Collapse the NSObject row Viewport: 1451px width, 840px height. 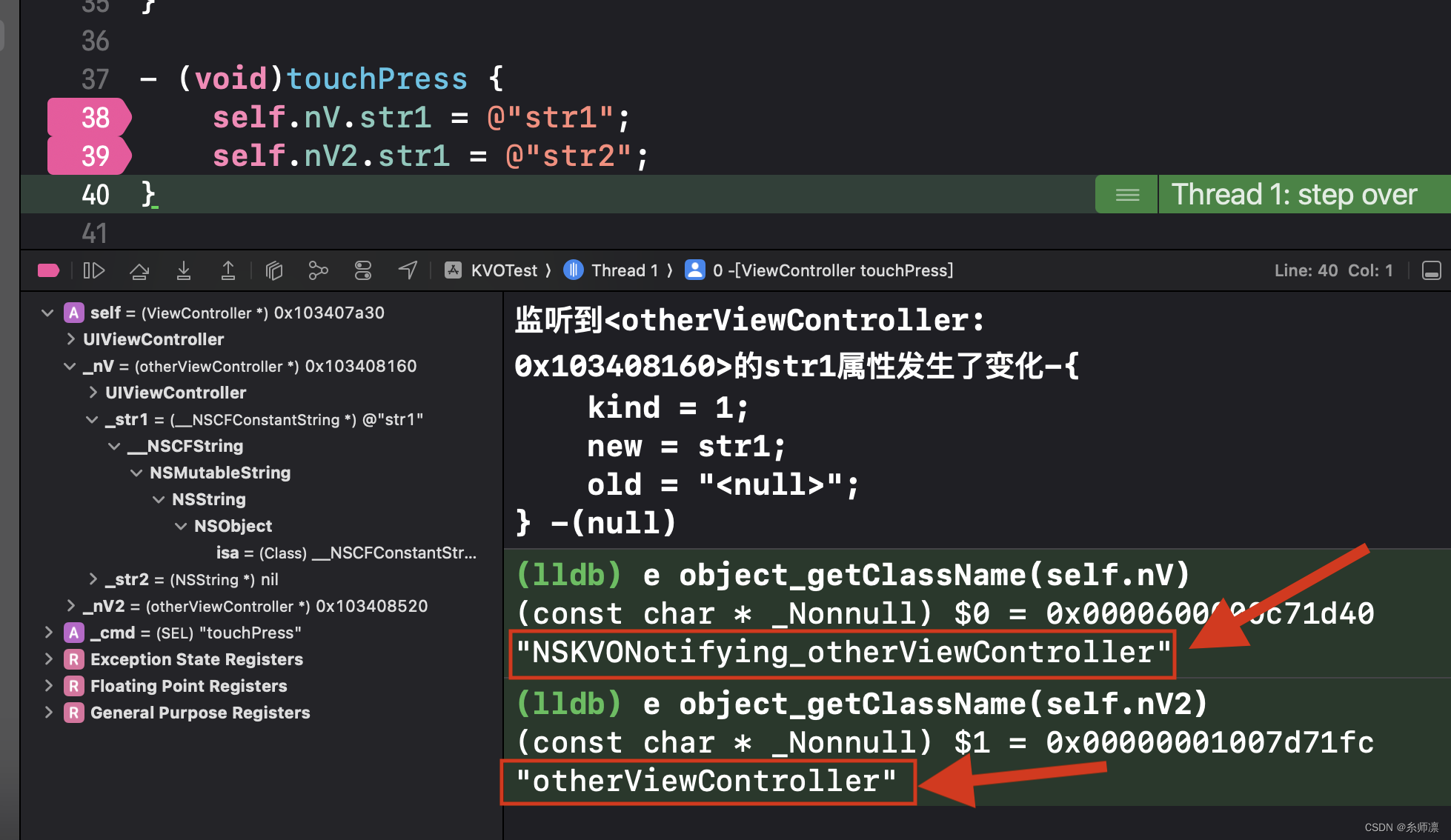pyautogui.click(x=181, y=526)
